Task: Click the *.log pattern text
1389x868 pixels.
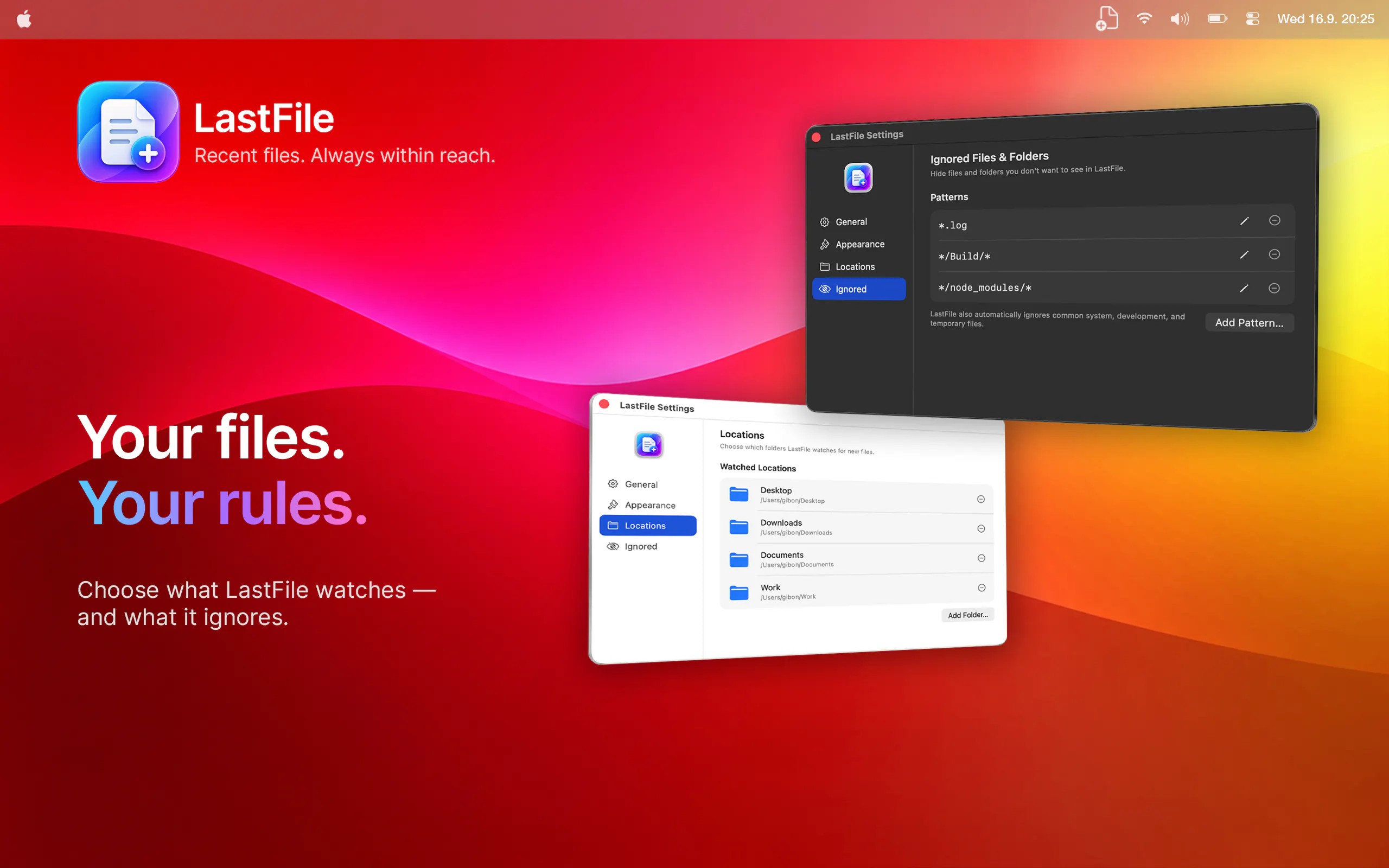Action: coord(952,225)
